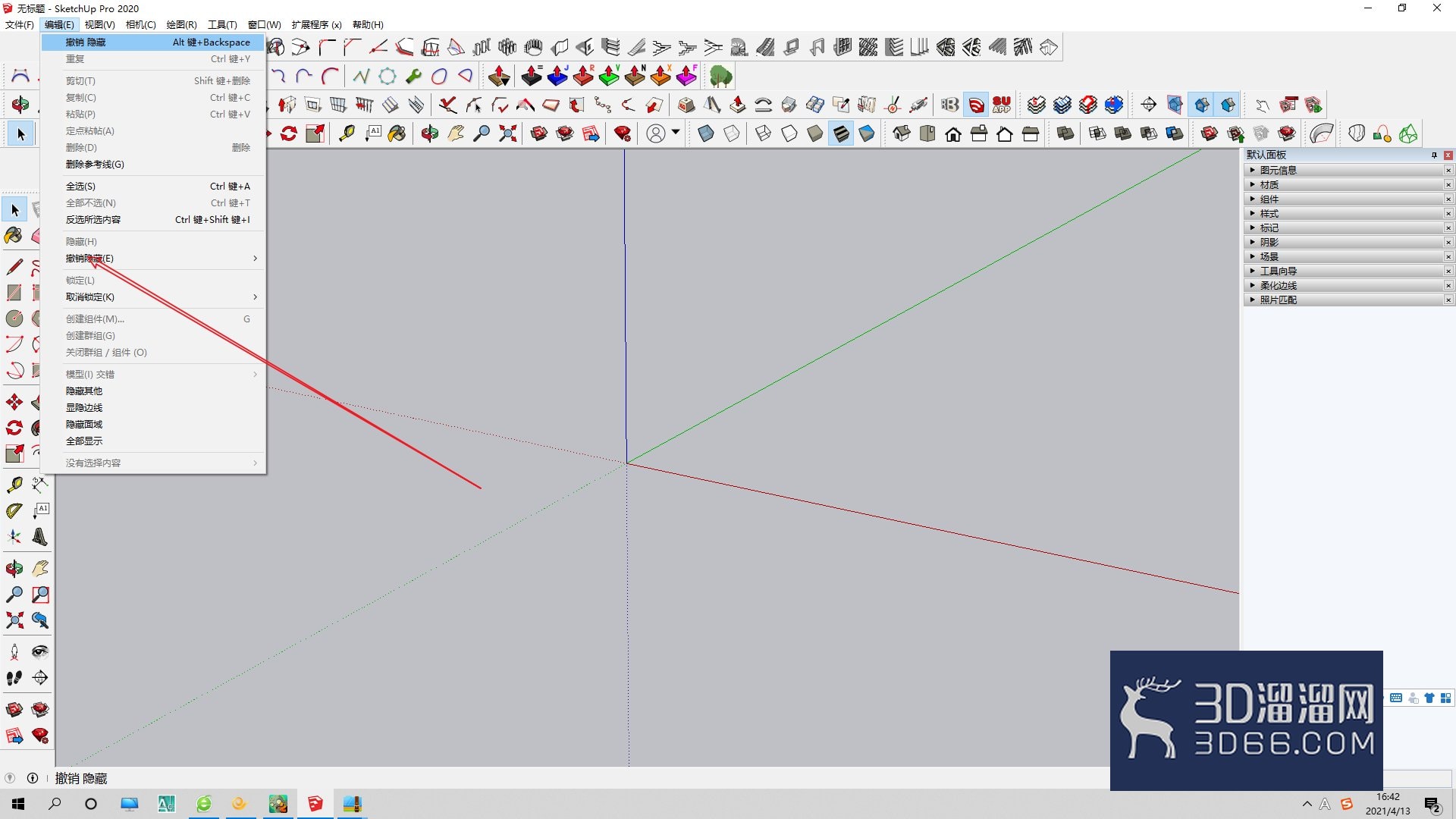
Task: Select the Position Camera tool
Action: (14, 652)
